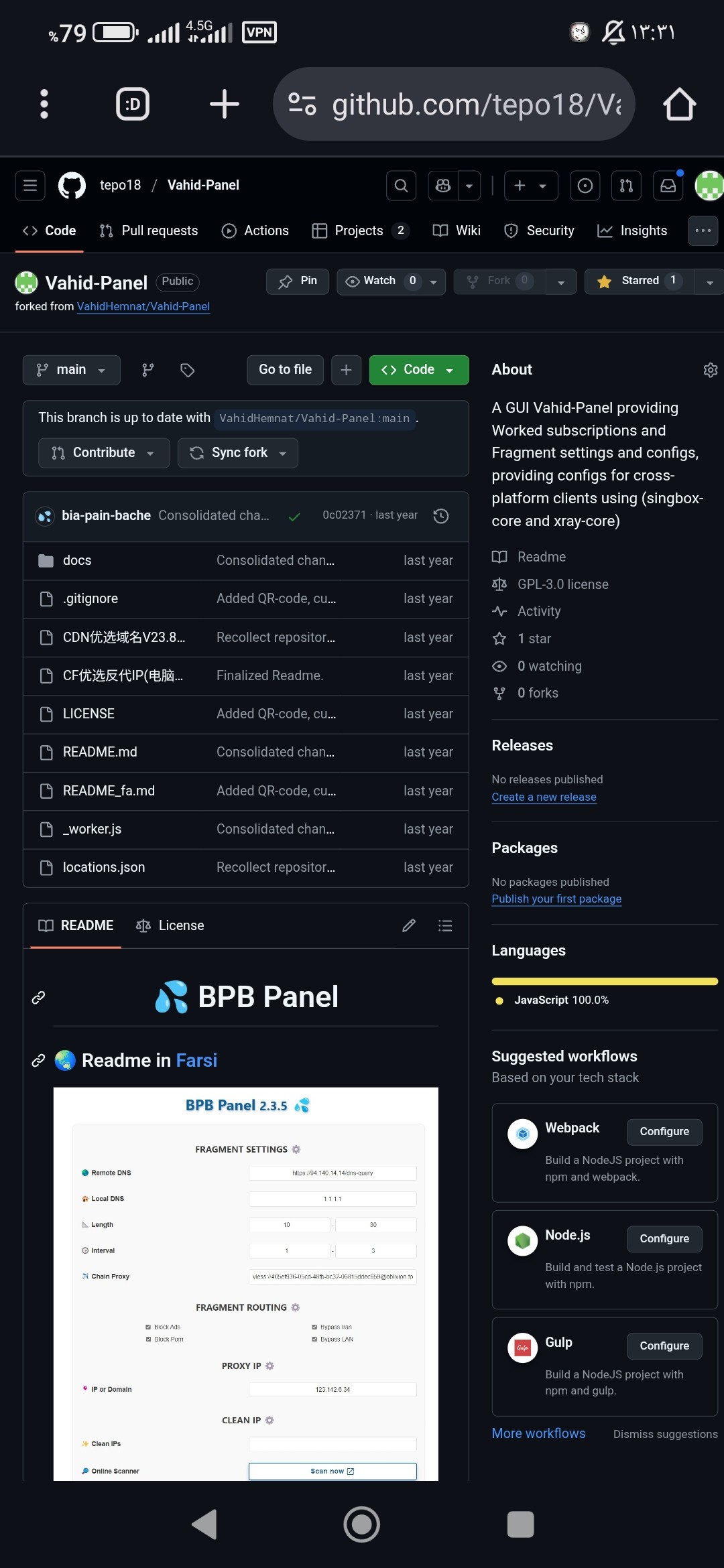Open notifications inbox
The image size is (724, 1568).
668,186
